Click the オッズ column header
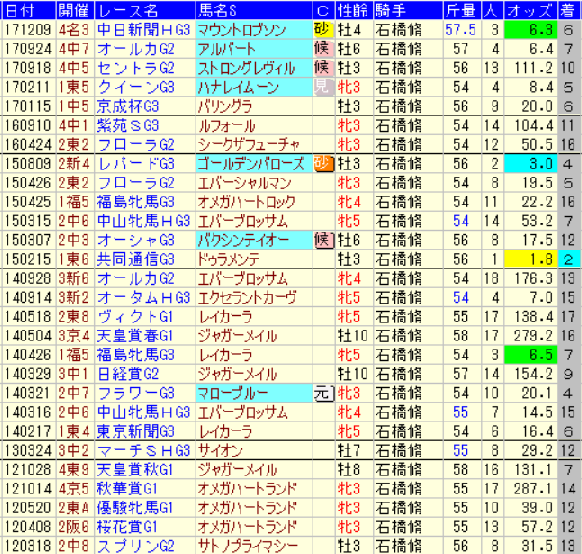This screenshot has width=582, height=554. [530, 10]
